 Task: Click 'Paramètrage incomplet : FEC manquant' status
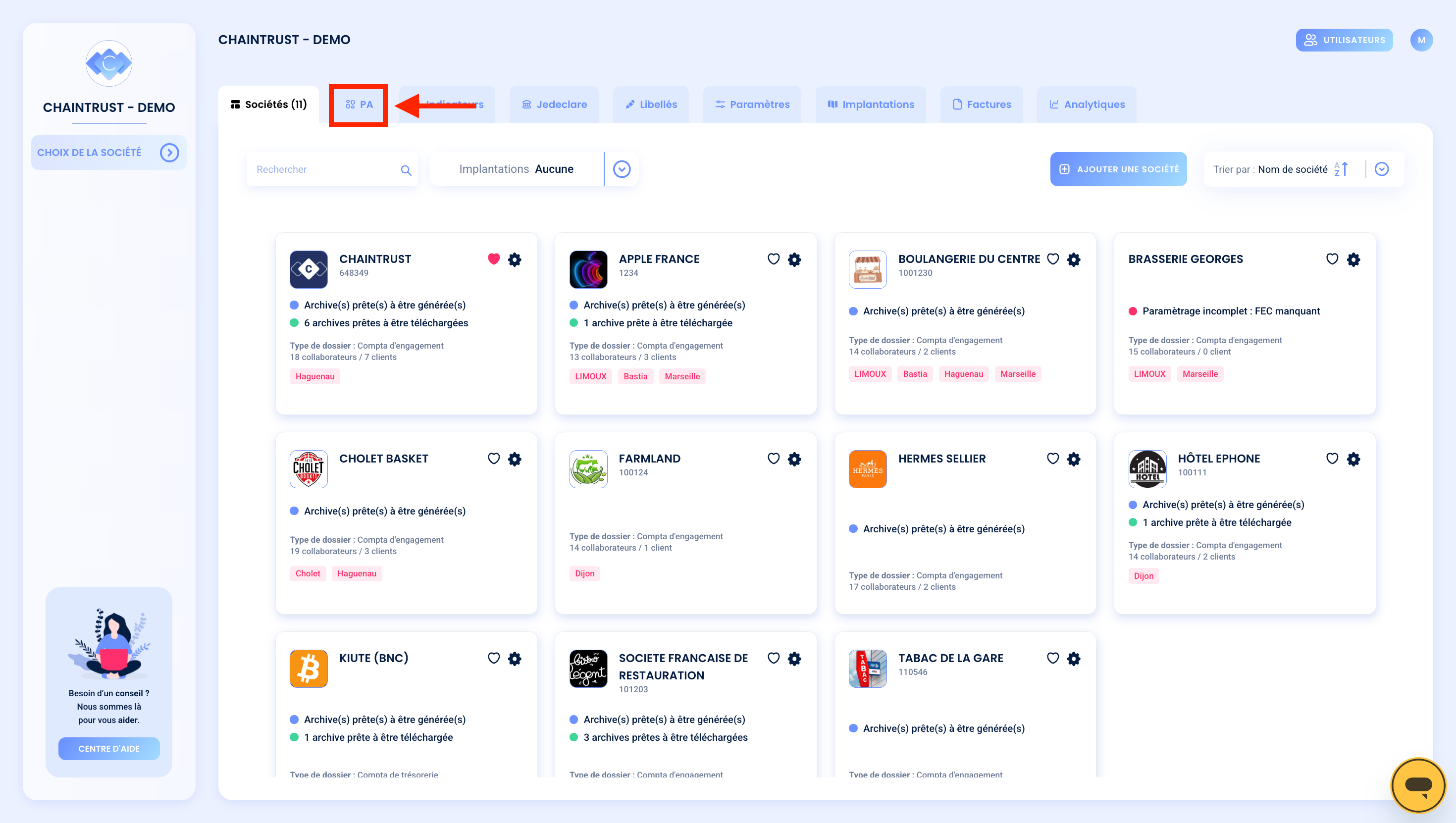tap(1231, 311)
